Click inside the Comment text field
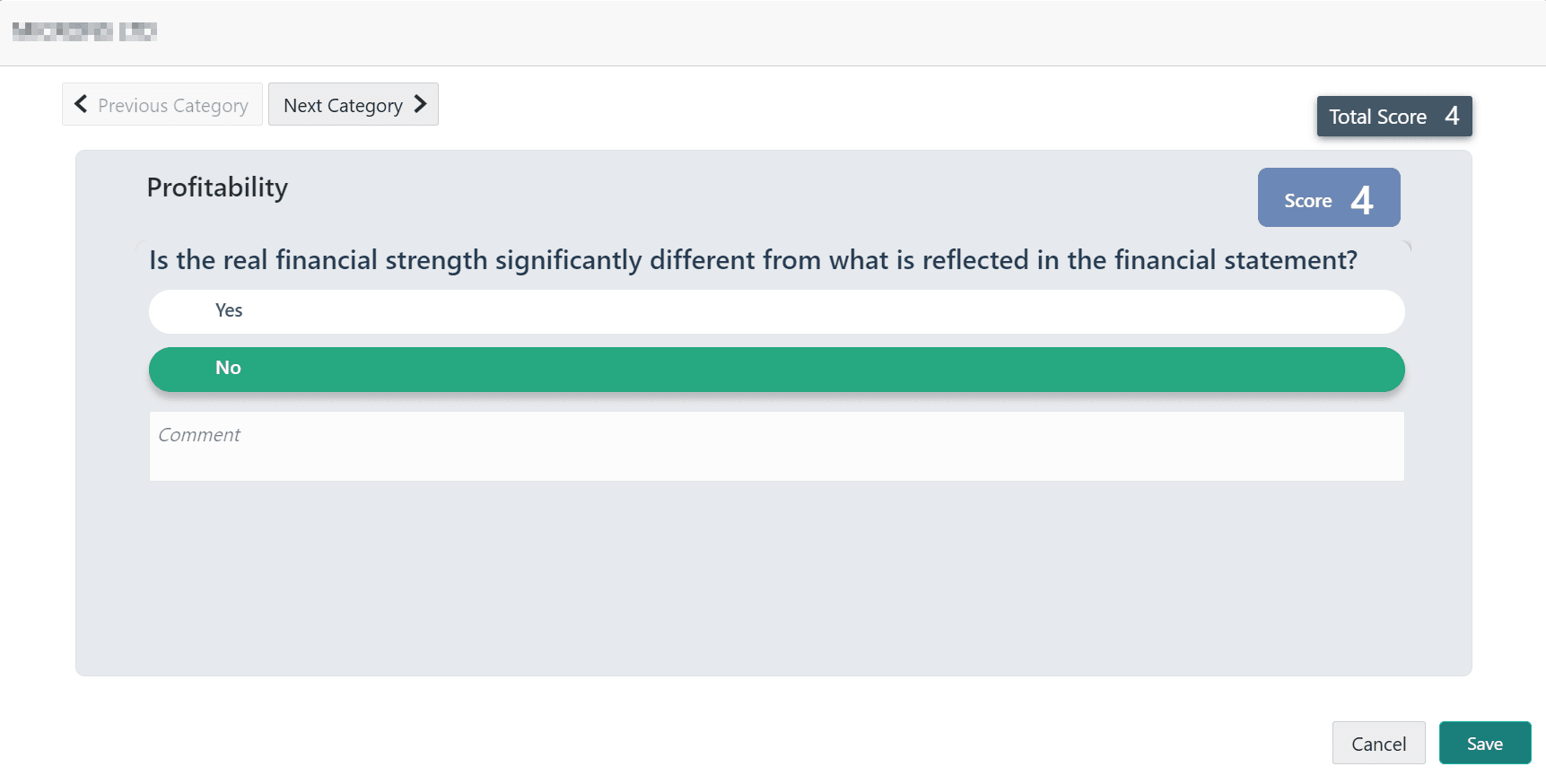 click(775, 446)
